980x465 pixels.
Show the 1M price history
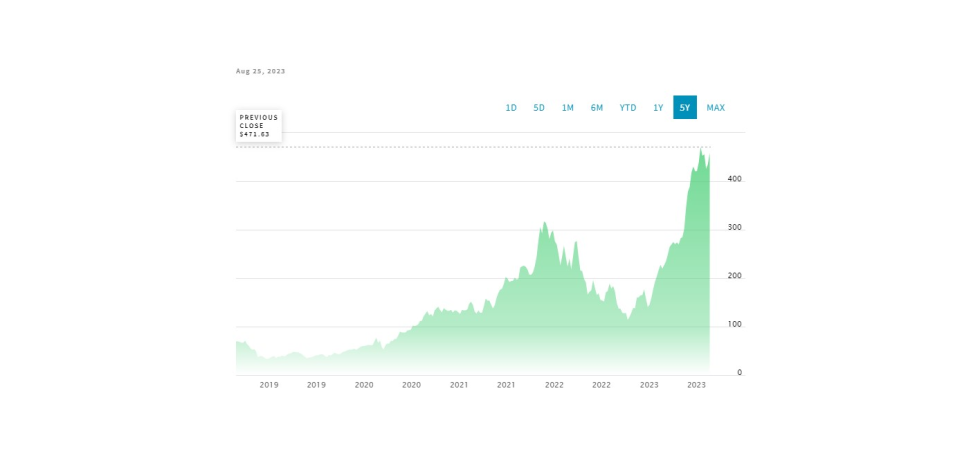coord(568,108)
